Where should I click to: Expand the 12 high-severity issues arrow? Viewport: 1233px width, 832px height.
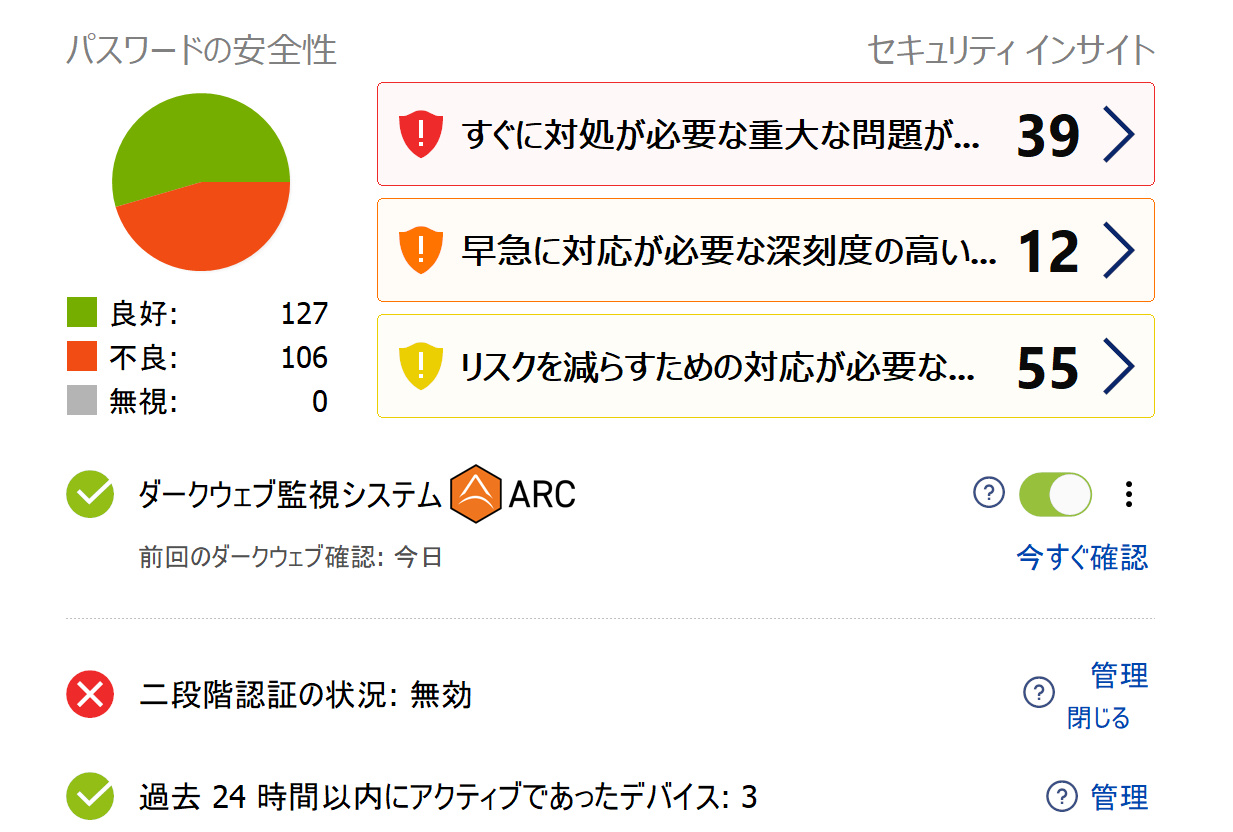point(1119,251)
